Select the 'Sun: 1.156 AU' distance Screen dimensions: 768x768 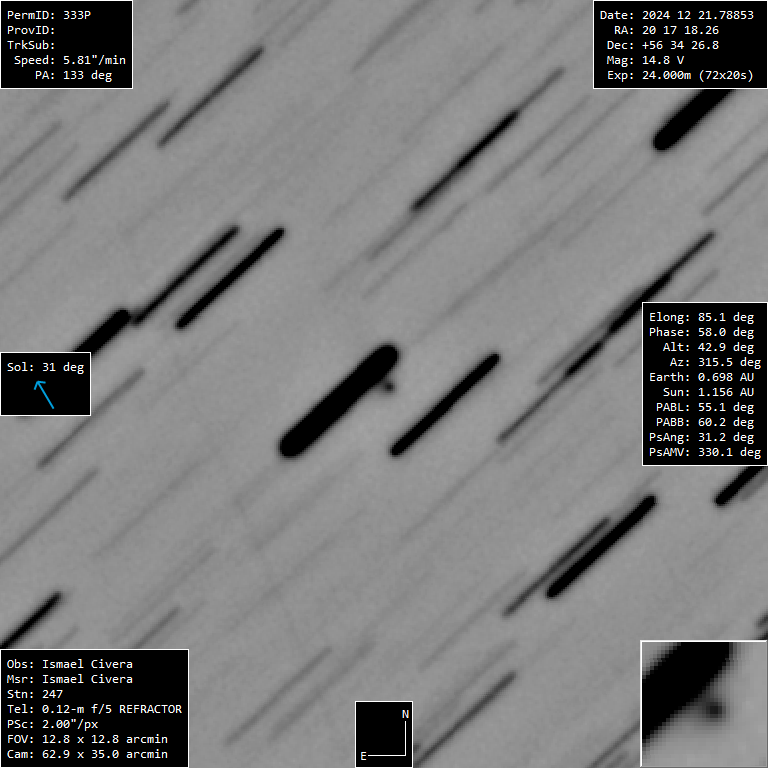click(708, 392)
